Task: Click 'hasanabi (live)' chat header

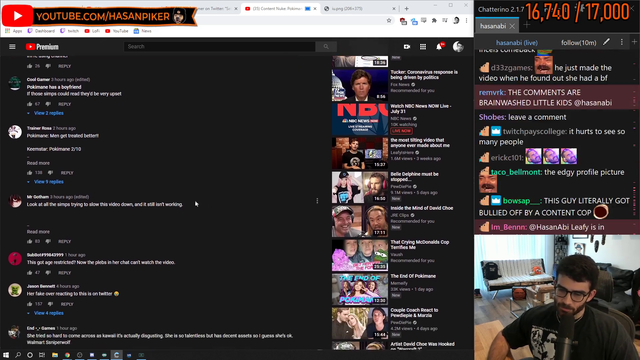Action: 517,42
